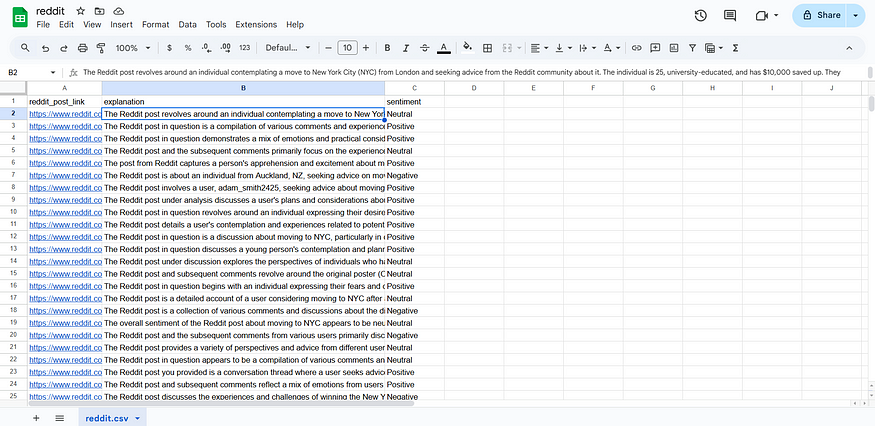Open the horizontal align dropdown
The image size is (875, 426).
tap(539, 48)
